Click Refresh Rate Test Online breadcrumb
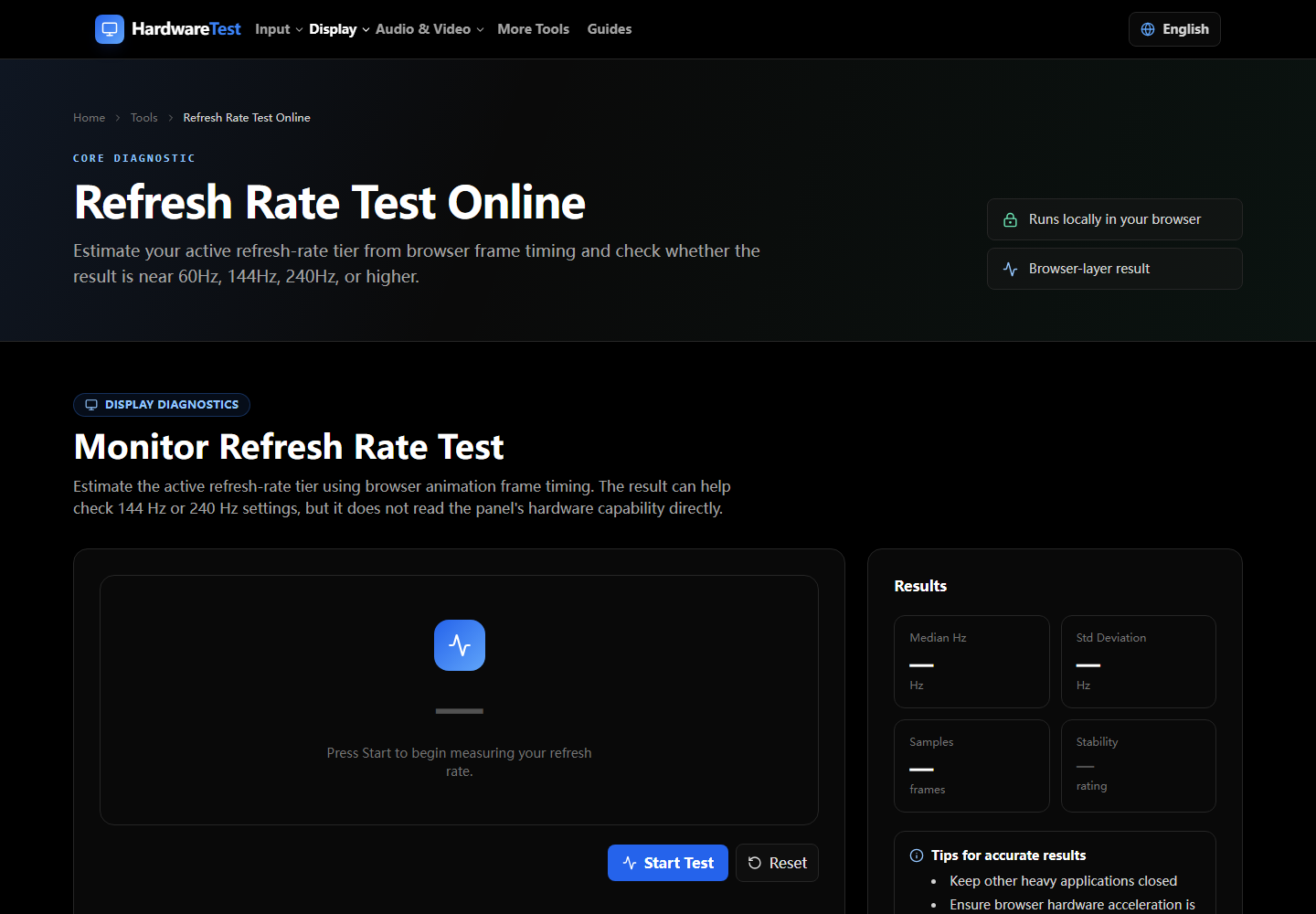 tap(247, 118)
